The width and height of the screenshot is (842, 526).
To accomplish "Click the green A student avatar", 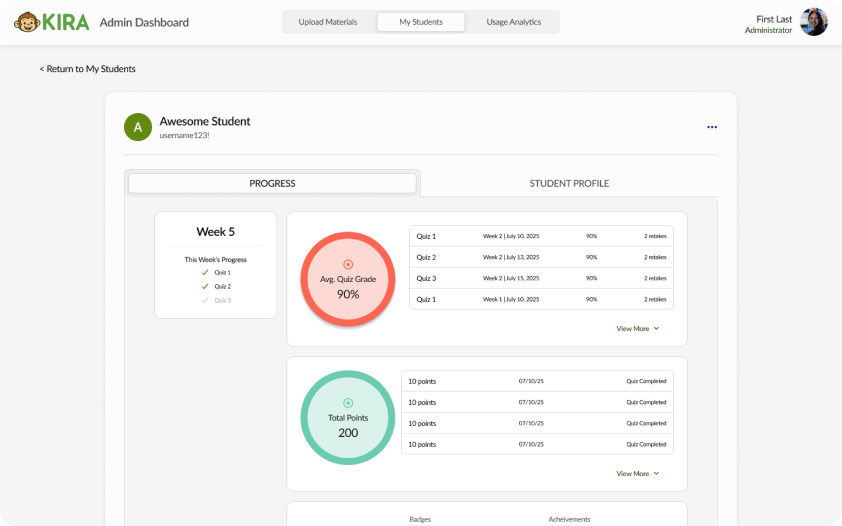I will pos(138,127).
